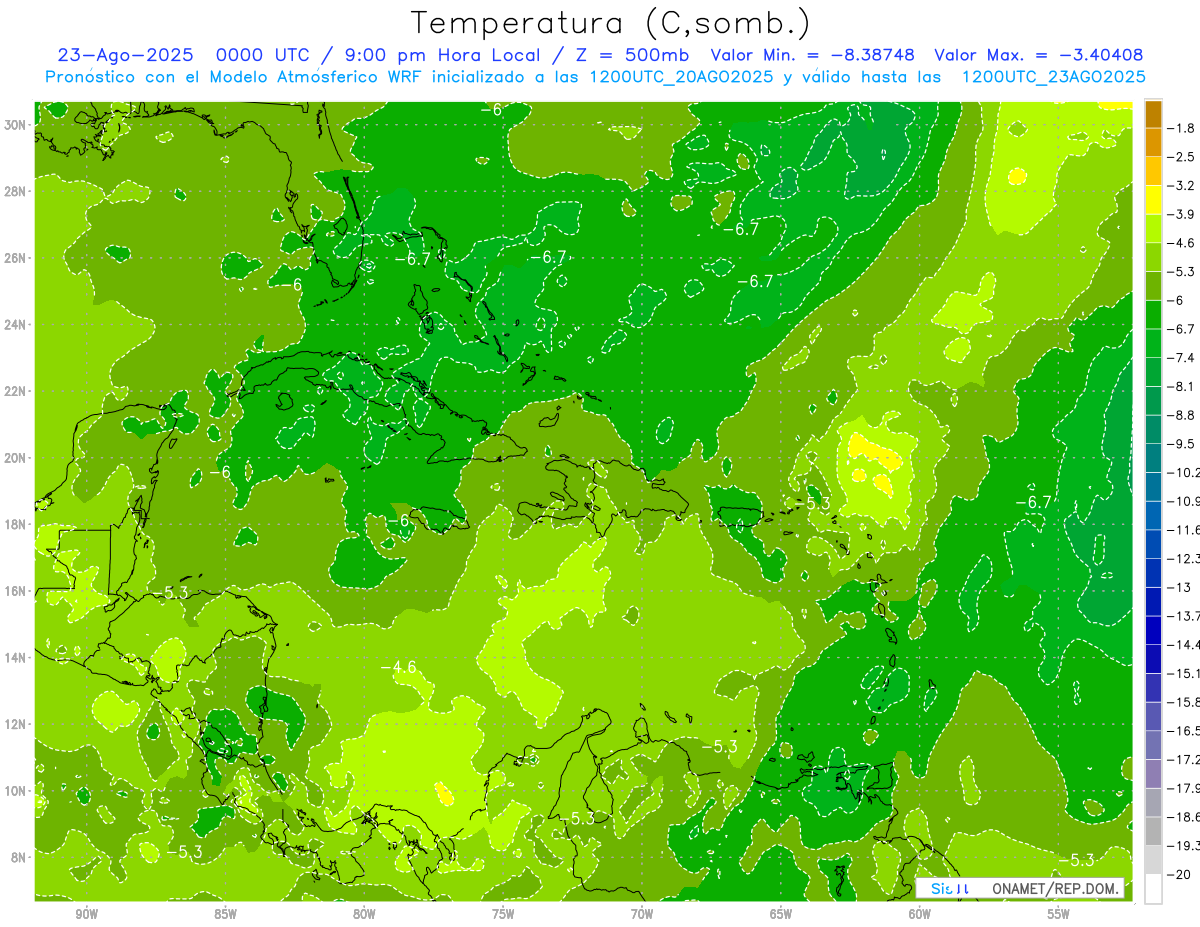Click the "75W" longitude axis label
1200x927 pixels.
(x=503, y=913)
